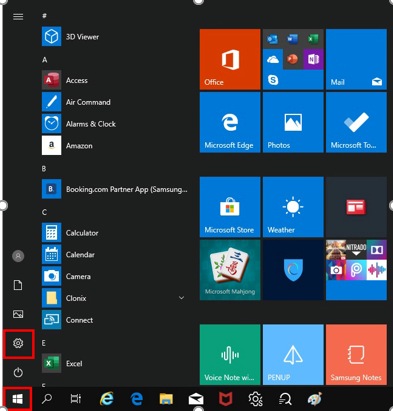Open Documents from Start sidebar
The image size is (393, 411).
coord(18,285)
